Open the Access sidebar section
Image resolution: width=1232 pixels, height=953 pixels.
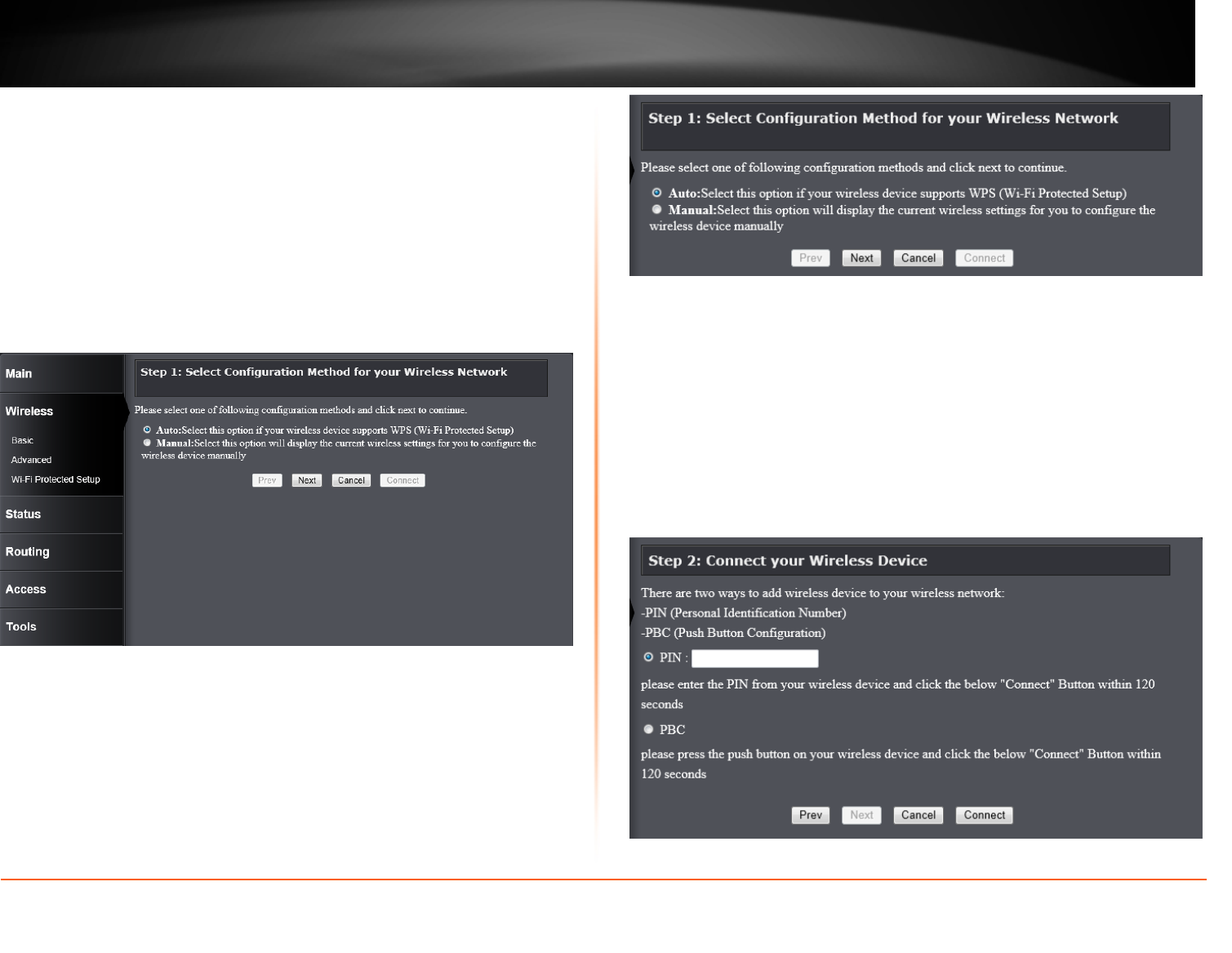[x=61, y=590]
